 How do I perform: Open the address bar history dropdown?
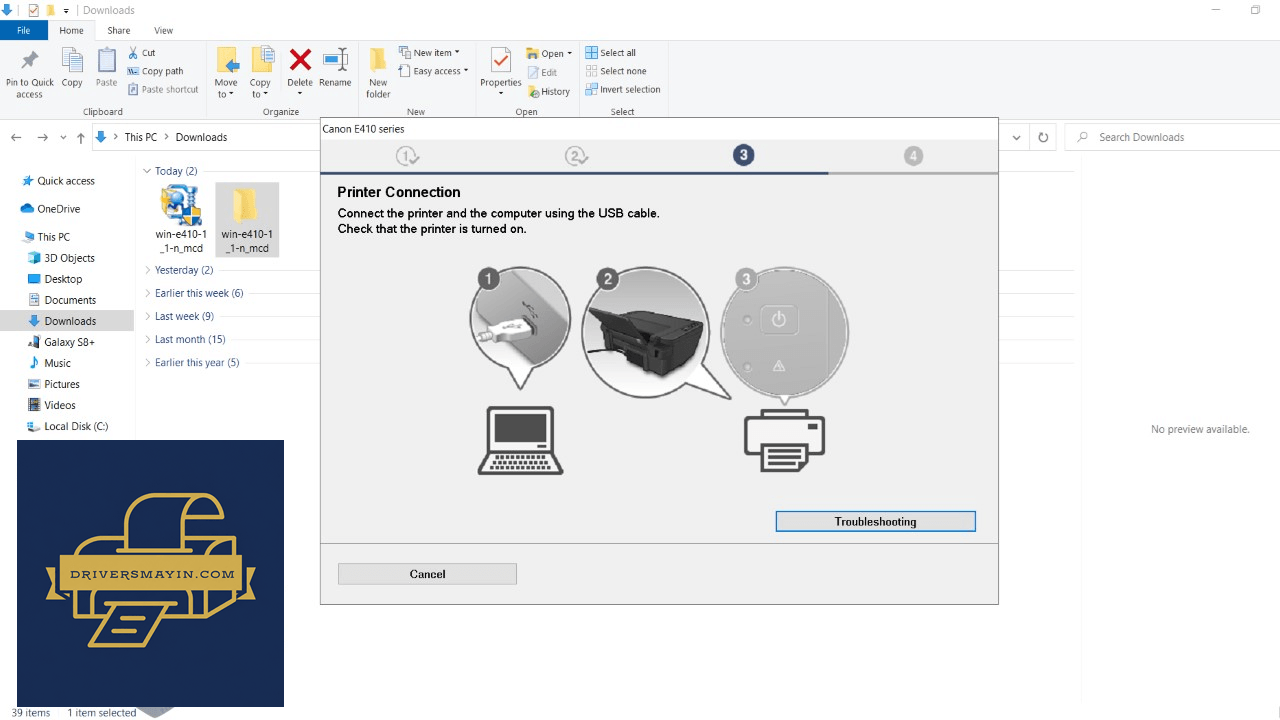[x=1017, y=137]
